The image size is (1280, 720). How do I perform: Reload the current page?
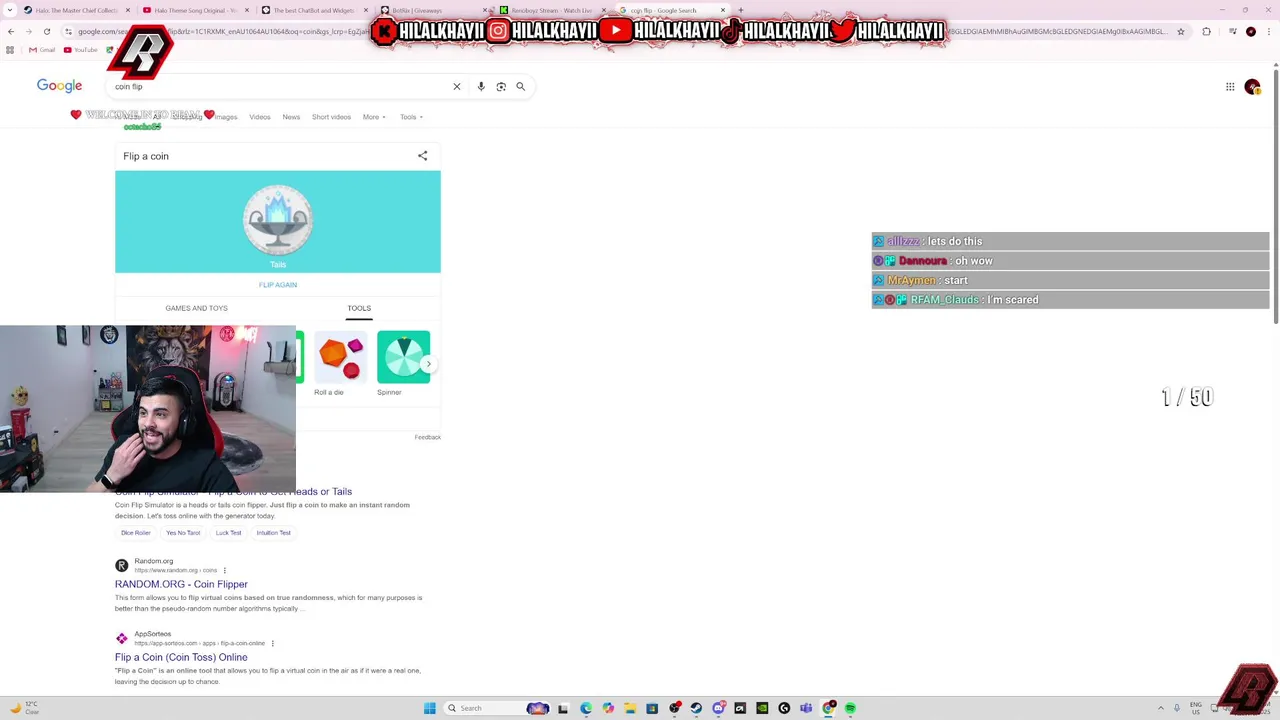pos(47,31)
